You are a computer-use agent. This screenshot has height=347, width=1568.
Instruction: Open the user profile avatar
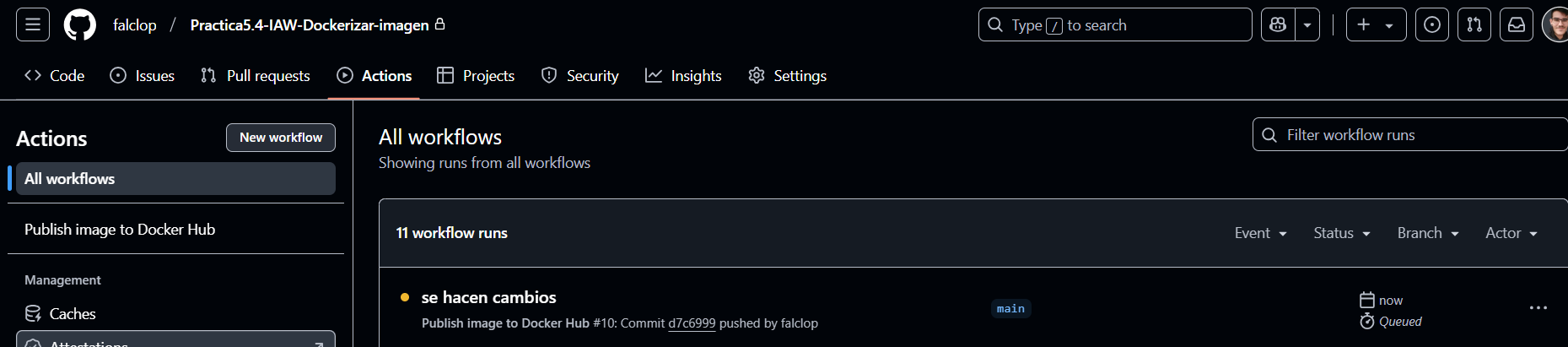click(1556, 24)
